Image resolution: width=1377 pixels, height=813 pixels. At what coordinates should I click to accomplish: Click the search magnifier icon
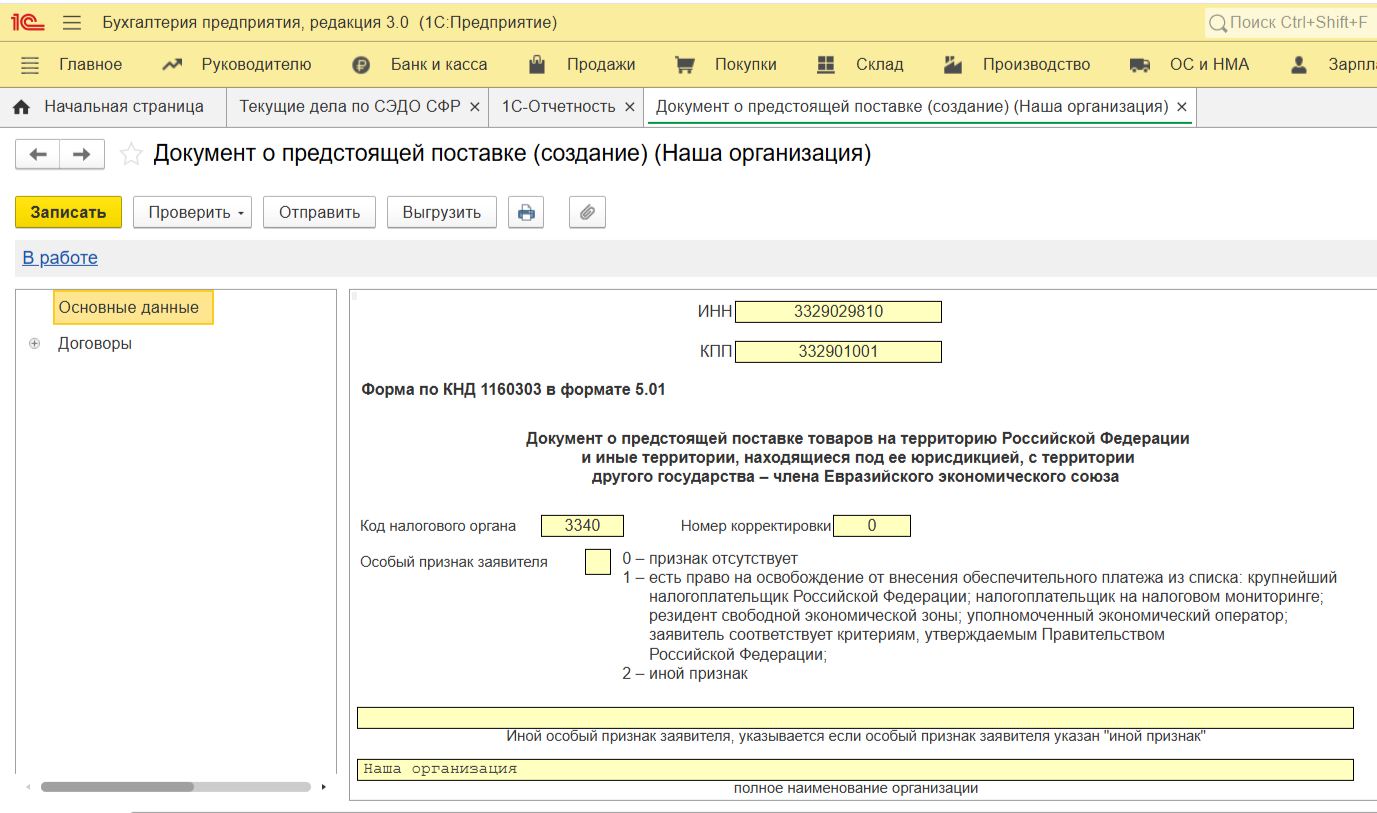(1217, 22)
